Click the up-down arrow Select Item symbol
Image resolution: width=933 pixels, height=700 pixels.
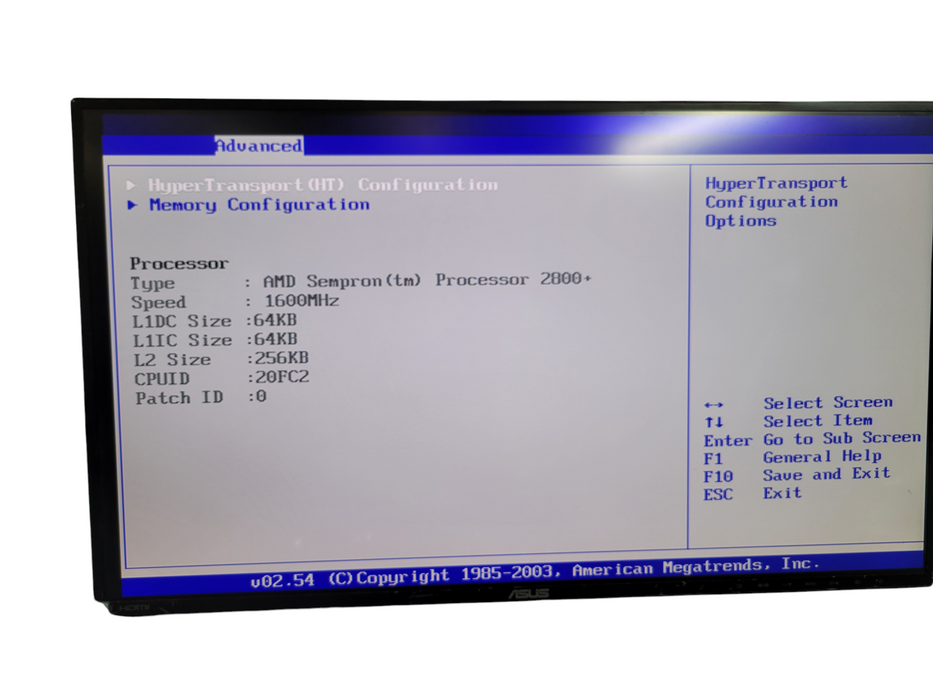coord(715,420)
